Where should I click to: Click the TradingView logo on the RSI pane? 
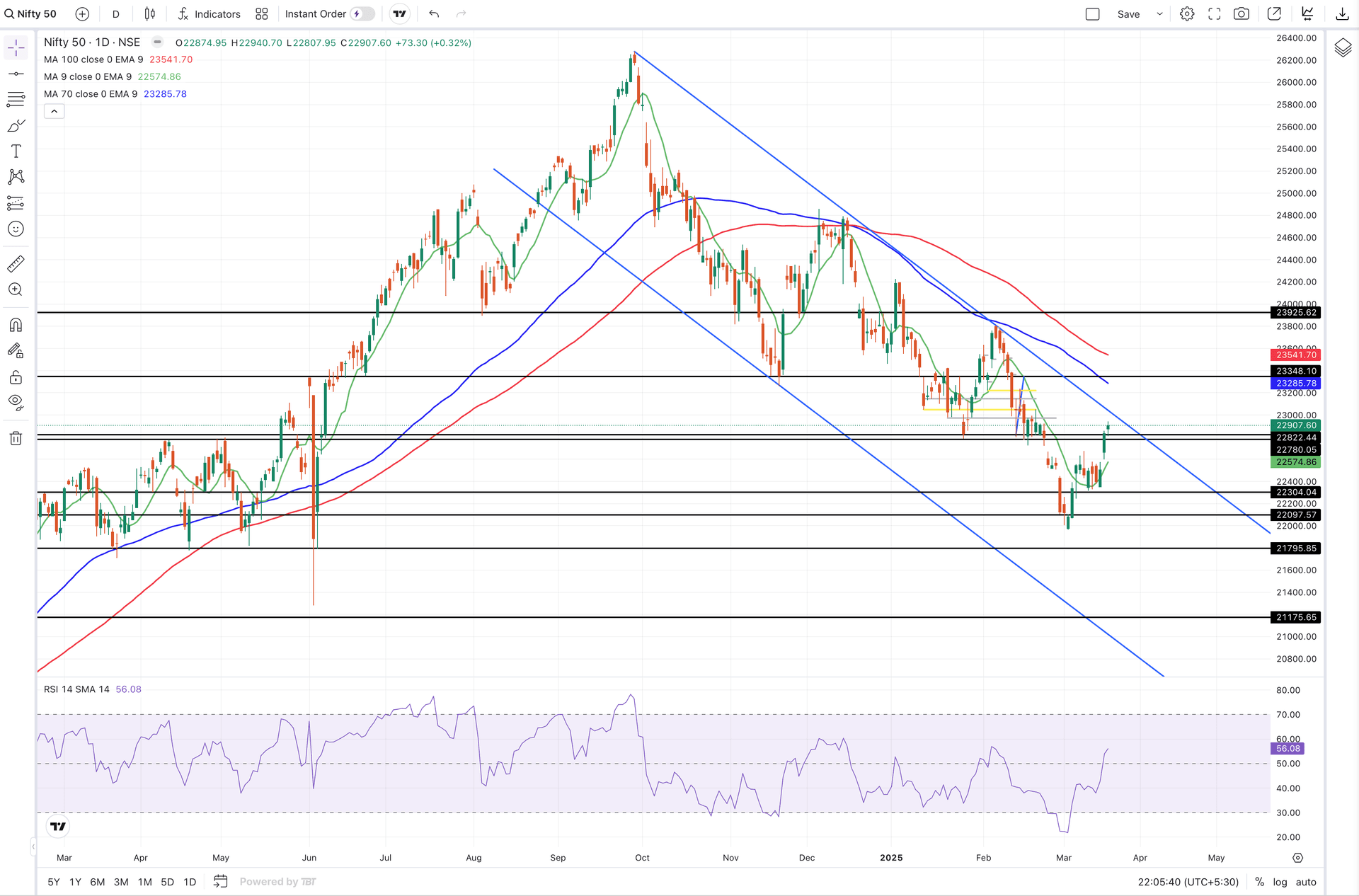click(x=58, y=827)
